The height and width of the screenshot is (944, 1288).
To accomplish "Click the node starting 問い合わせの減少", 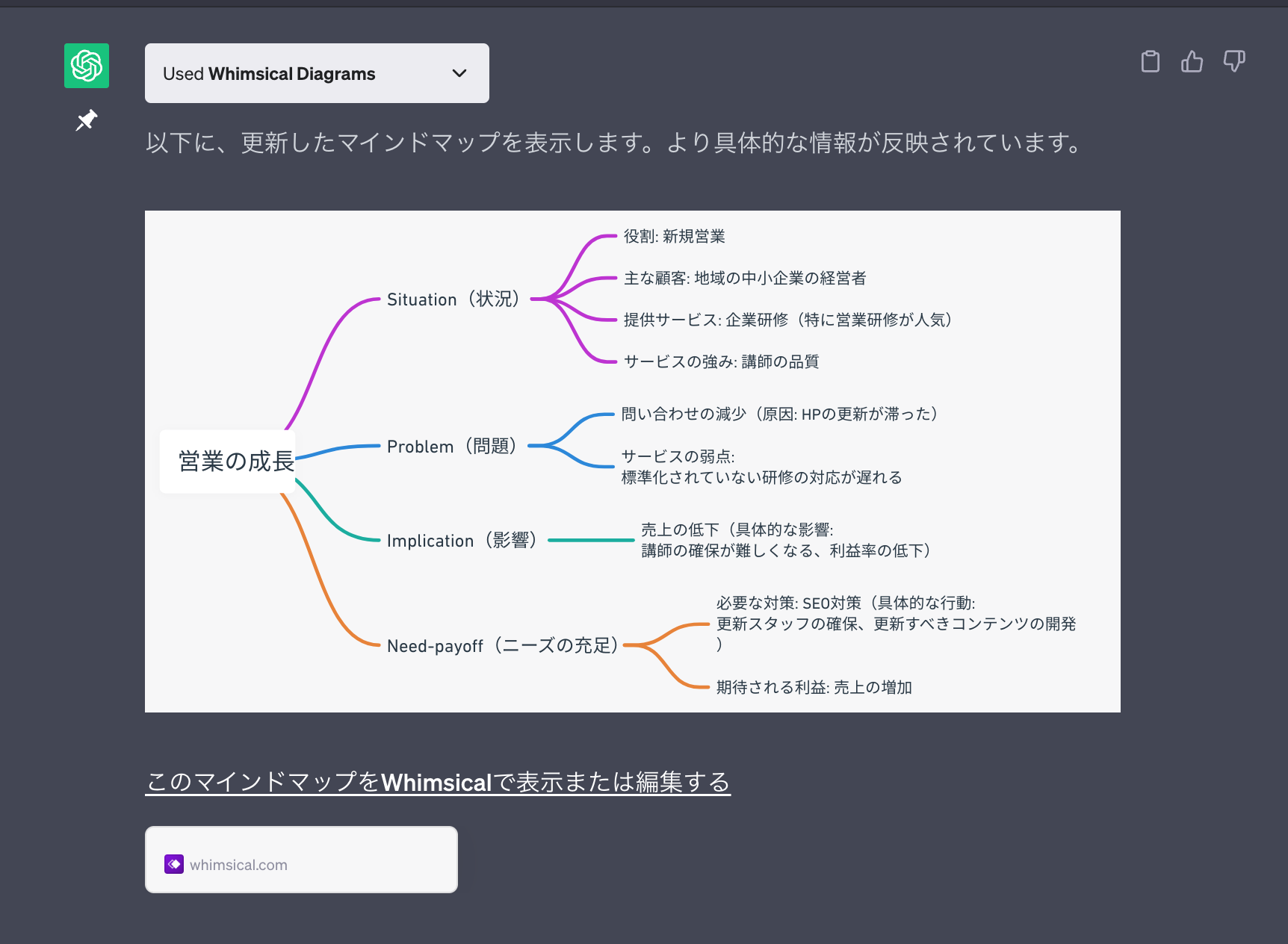I will (781, 414).
